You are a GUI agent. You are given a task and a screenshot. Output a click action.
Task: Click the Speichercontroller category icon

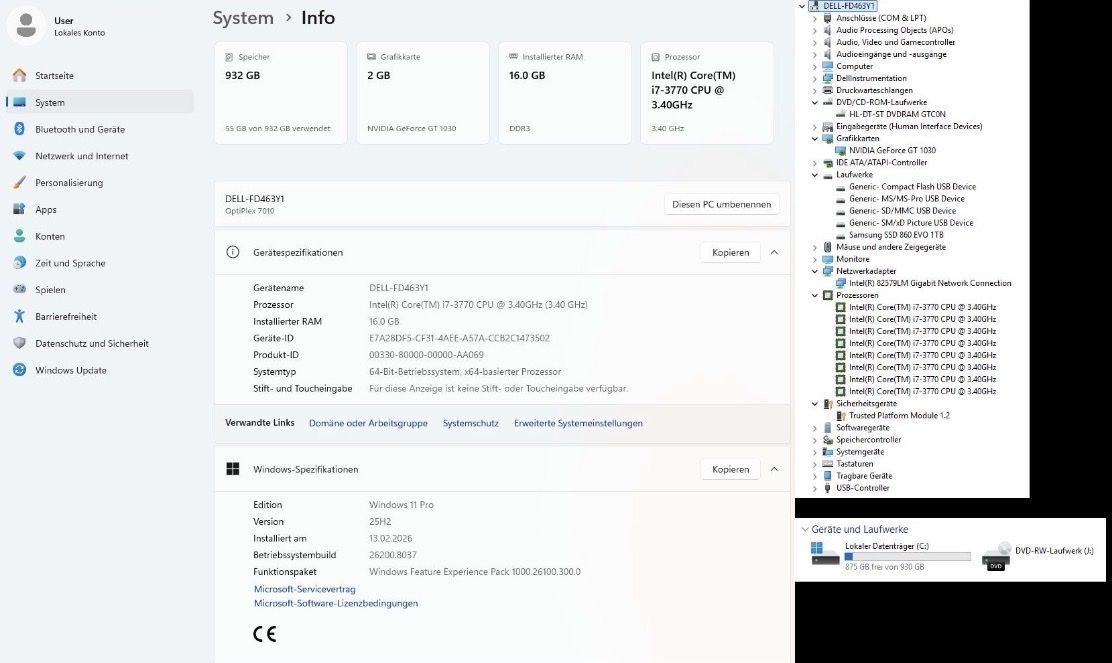coord(828,440)
